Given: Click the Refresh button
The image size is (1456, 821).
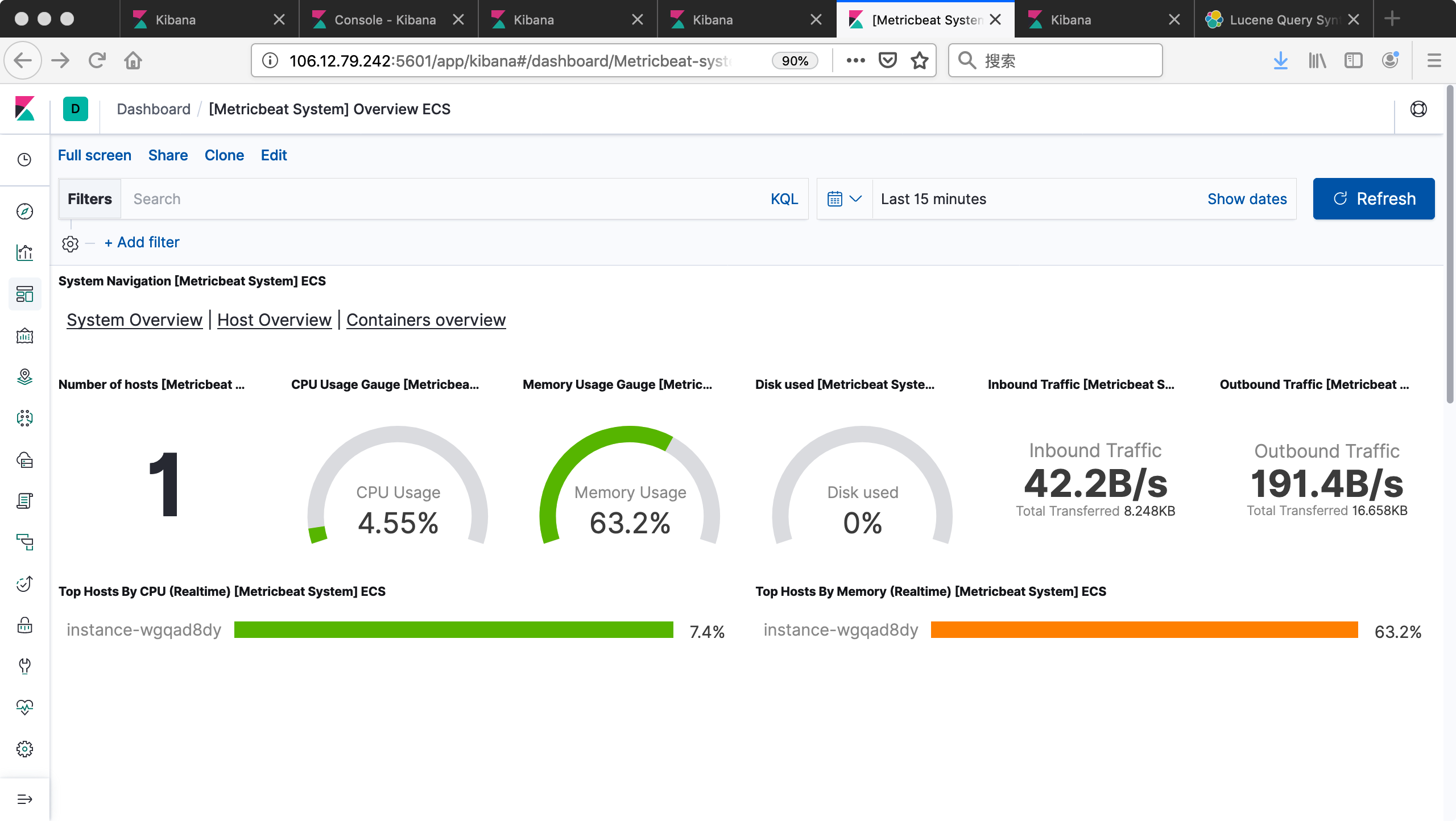Looking at the screenshot, I should (1374, 198).
